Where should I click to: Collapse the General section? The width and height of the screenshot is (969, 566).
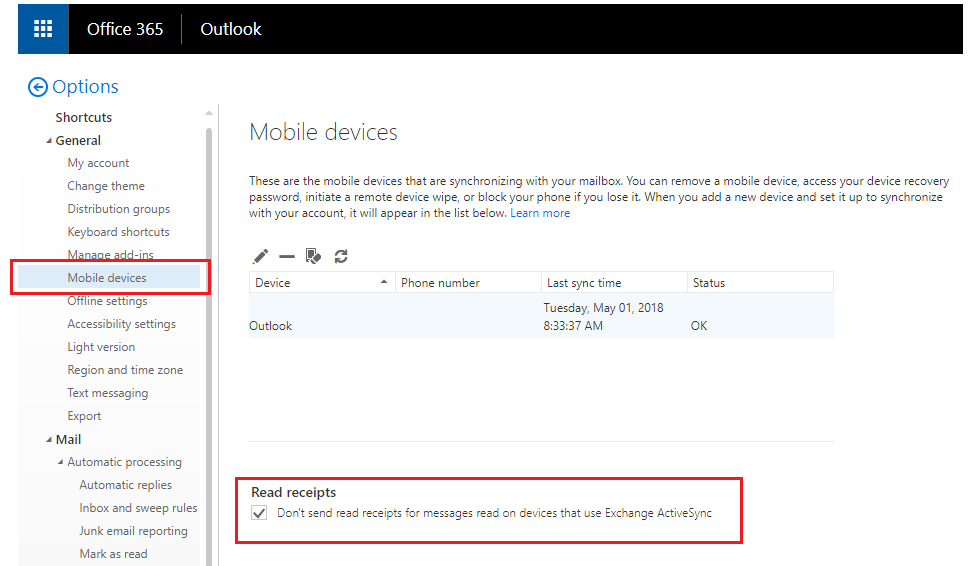click(x=49, y=141)
